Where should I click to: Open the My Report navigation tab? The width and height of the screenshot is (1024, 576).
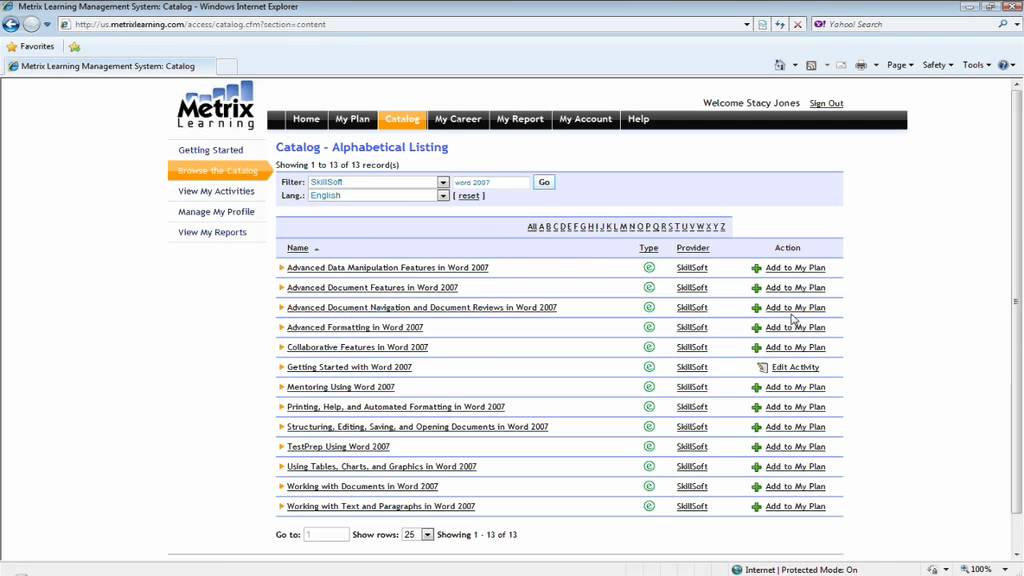coord(520,119)
